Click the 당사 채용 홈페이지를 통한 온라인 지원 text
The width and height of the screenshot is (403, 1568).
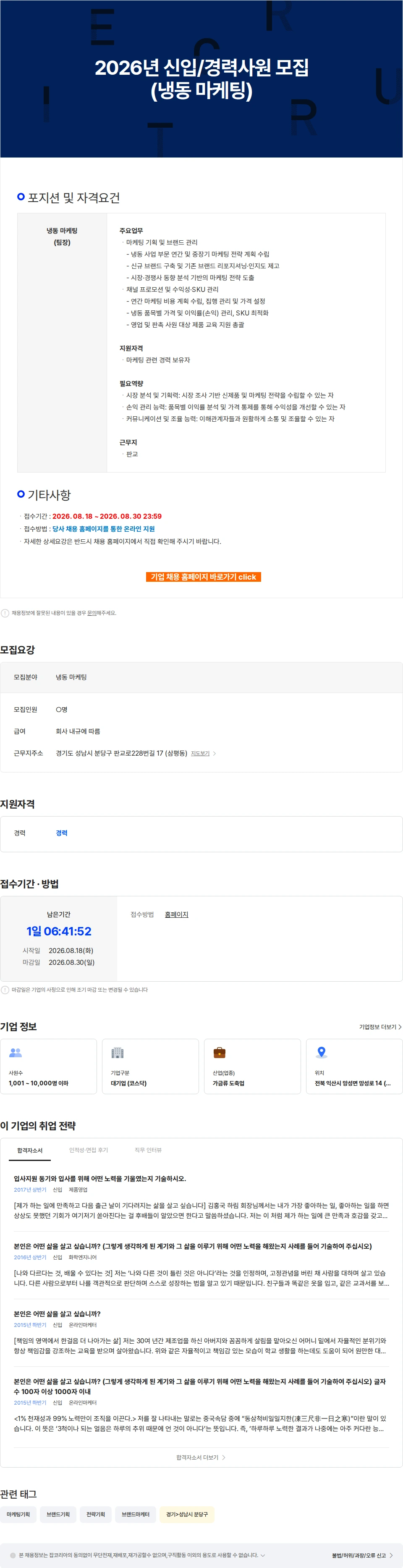click(104, 529)
